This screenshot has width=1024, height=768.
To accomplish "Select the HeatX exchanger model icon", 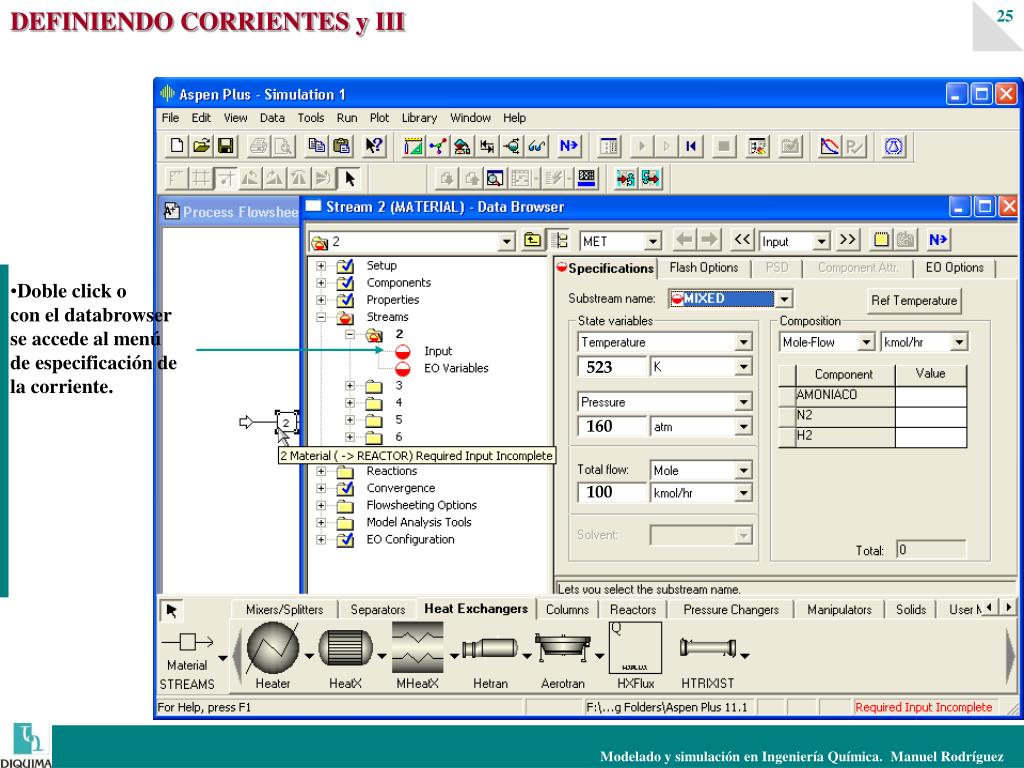I will pyautogui.click(x=345, y=648).
